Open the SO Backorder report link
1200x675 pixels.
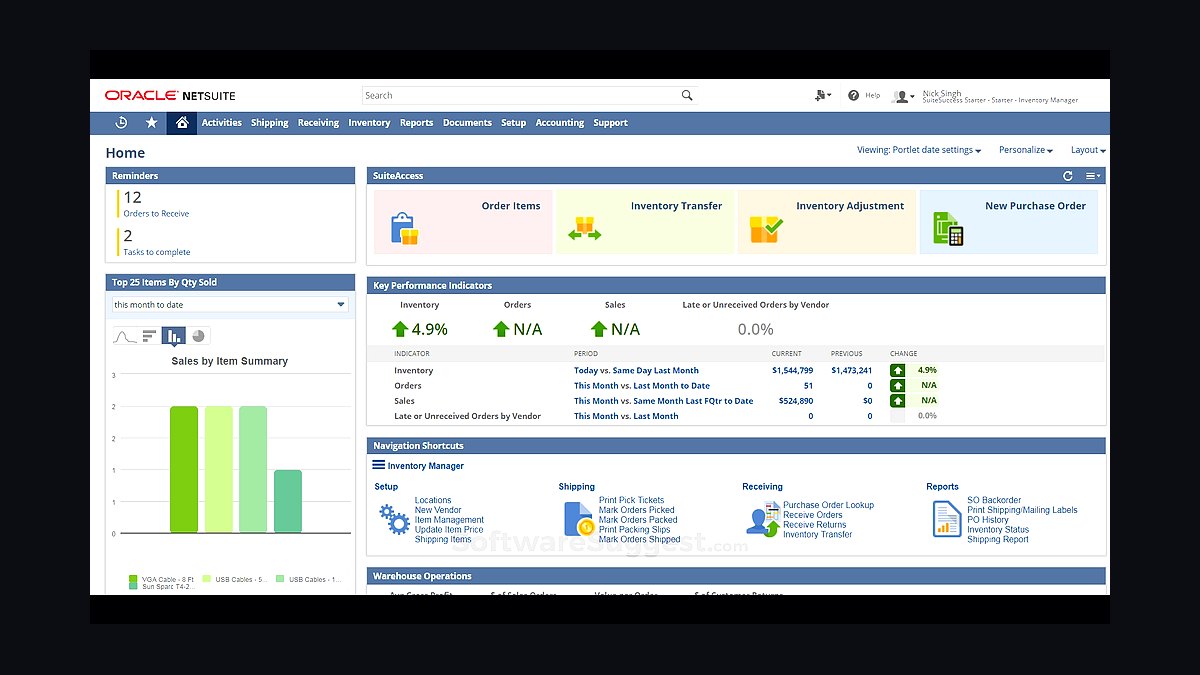tap(994, 500)
